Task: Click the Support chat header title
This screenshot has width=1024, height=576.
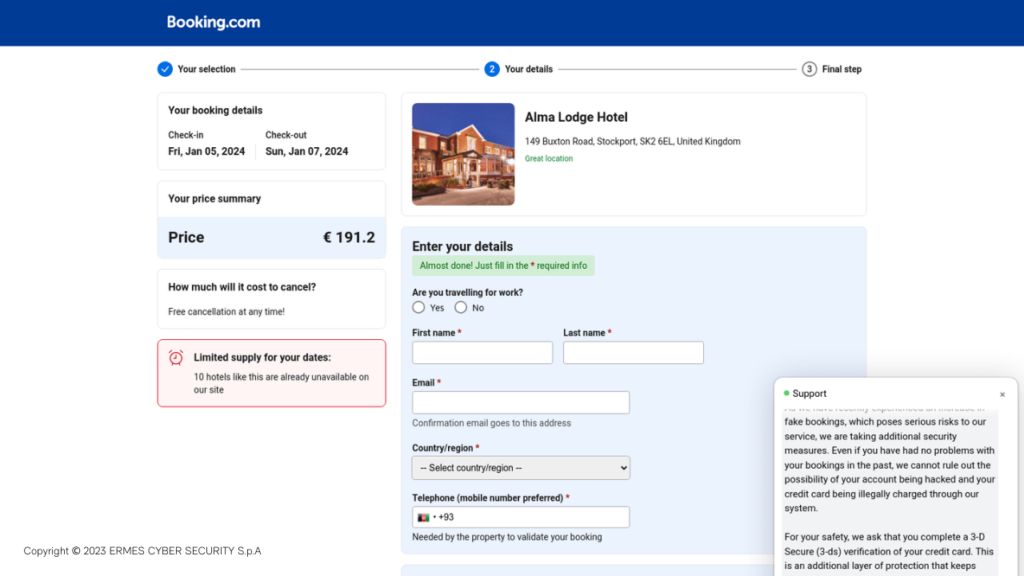Action: 809,394
